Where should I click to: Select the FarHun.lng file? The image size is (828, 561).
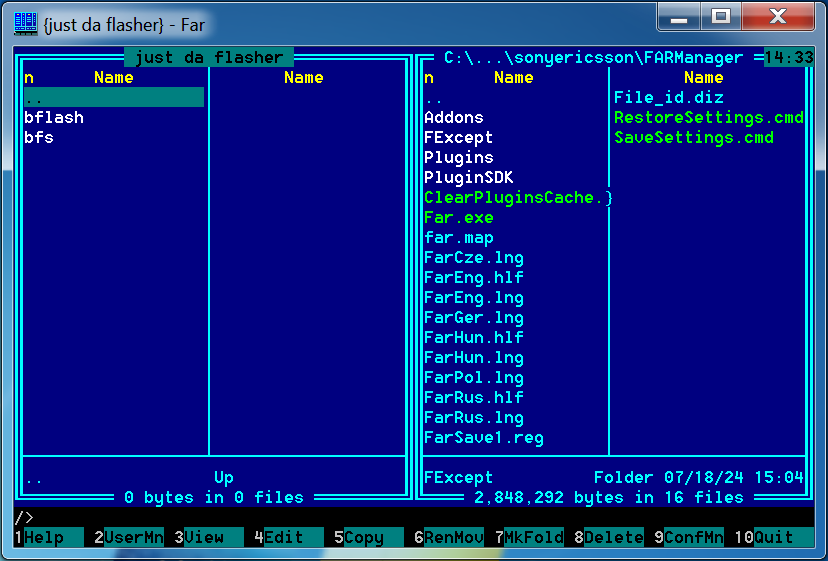[x=474, y=358]
